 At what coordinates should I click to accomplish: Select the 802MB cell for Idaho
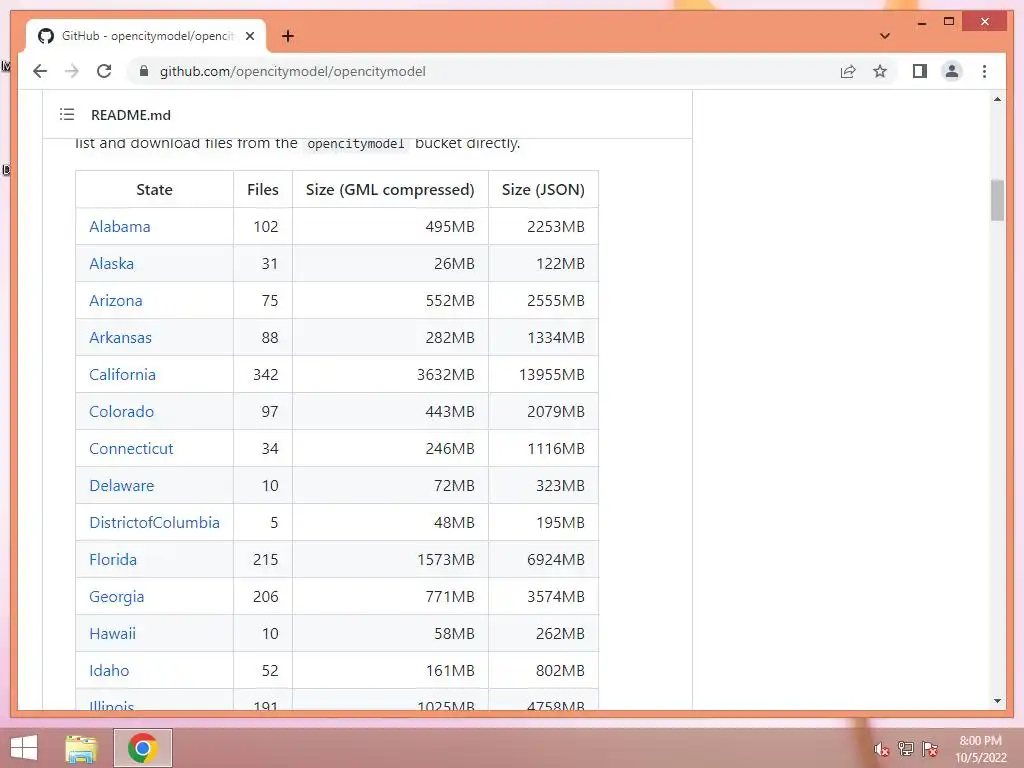pyautogui.click(x=543, y=671)
